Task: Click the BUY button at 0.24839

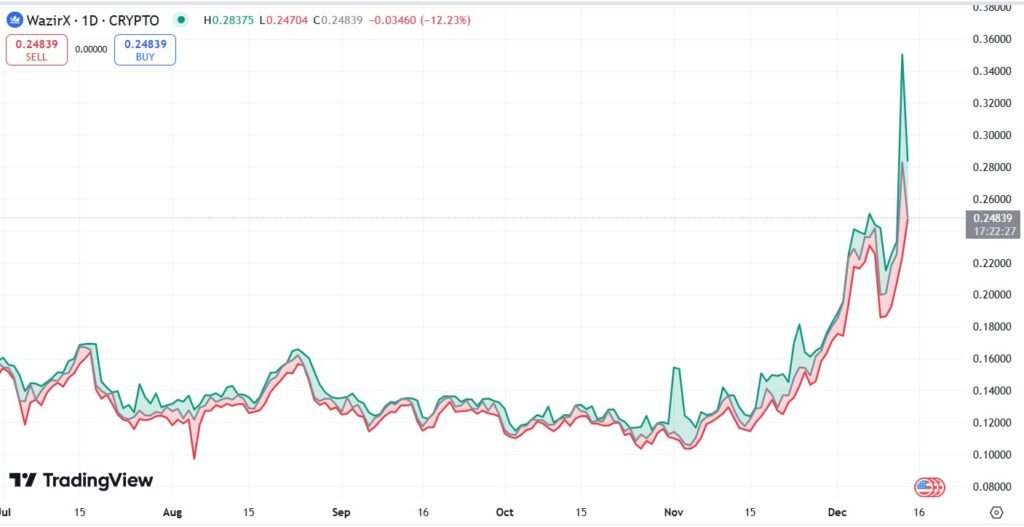Action: pyautogui.click(x=145, y=50)
